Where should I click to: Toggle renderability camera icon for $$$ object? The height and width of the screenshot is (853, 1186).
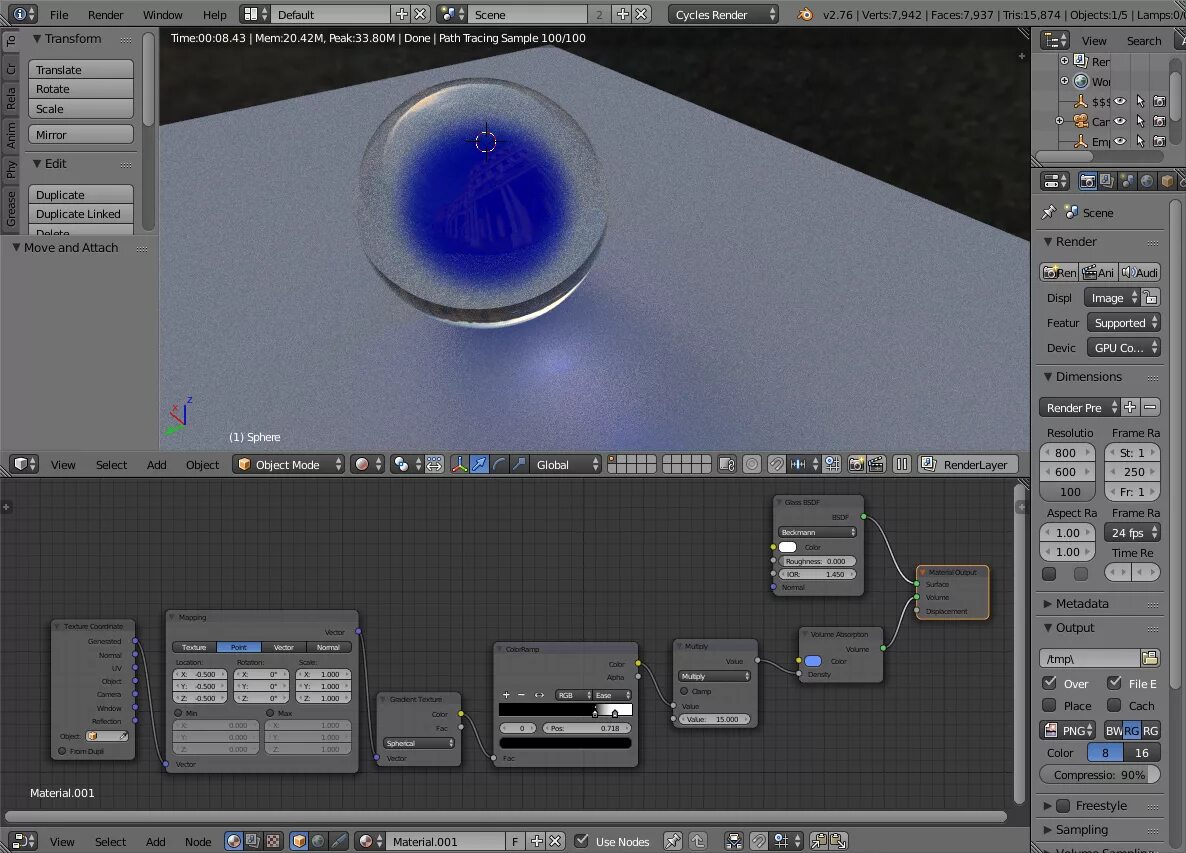click(x=1159, y=101)
